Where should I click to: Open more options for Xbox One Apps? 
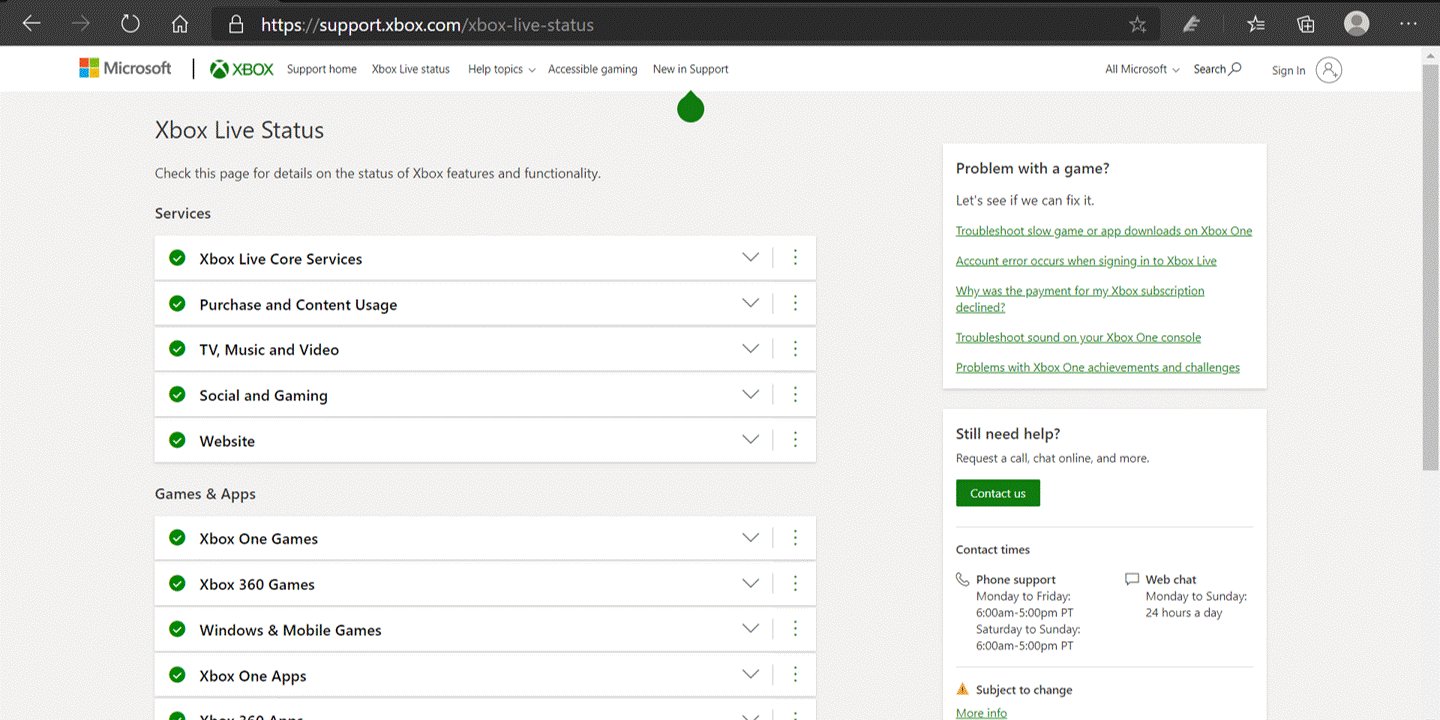tap(795, 674)
